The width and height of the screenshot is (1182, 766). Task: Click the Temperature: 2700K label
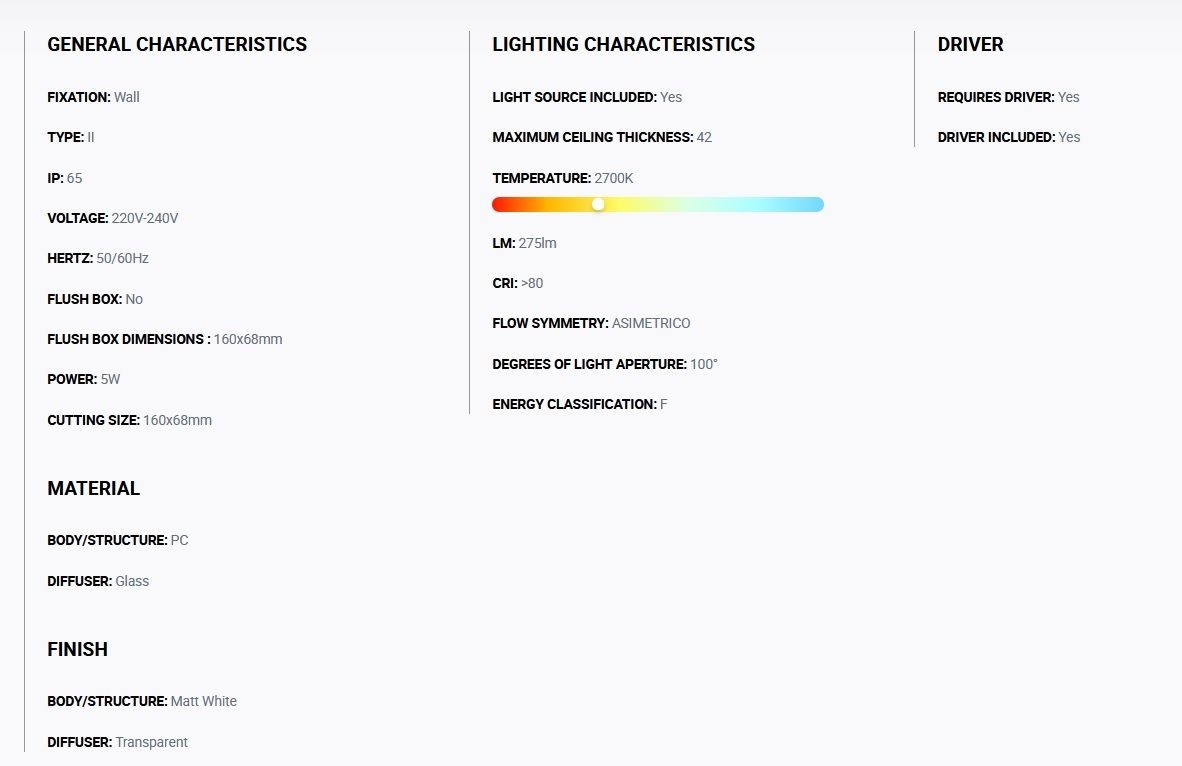click(563, 179)
